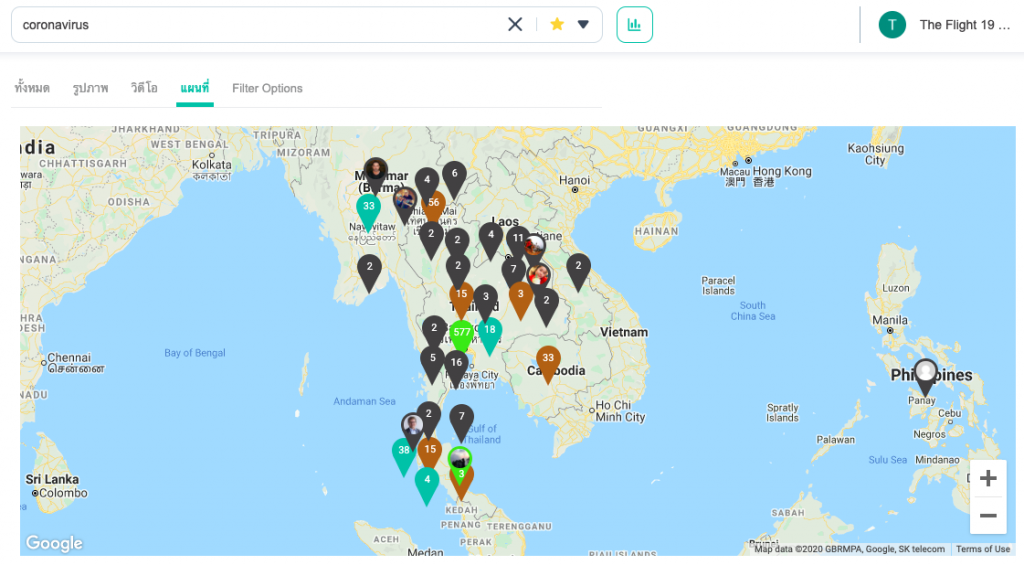Select the teal 18 cluster marker
The width and height of the screenshot is (1024, 565).
point(490,334)
